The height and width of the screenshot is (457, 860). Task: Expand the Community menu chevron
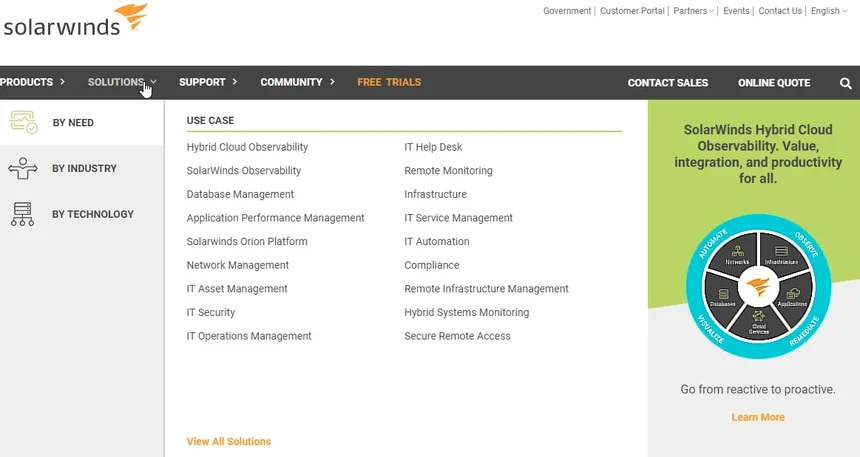pyautogui.click(x=332, y=82)
